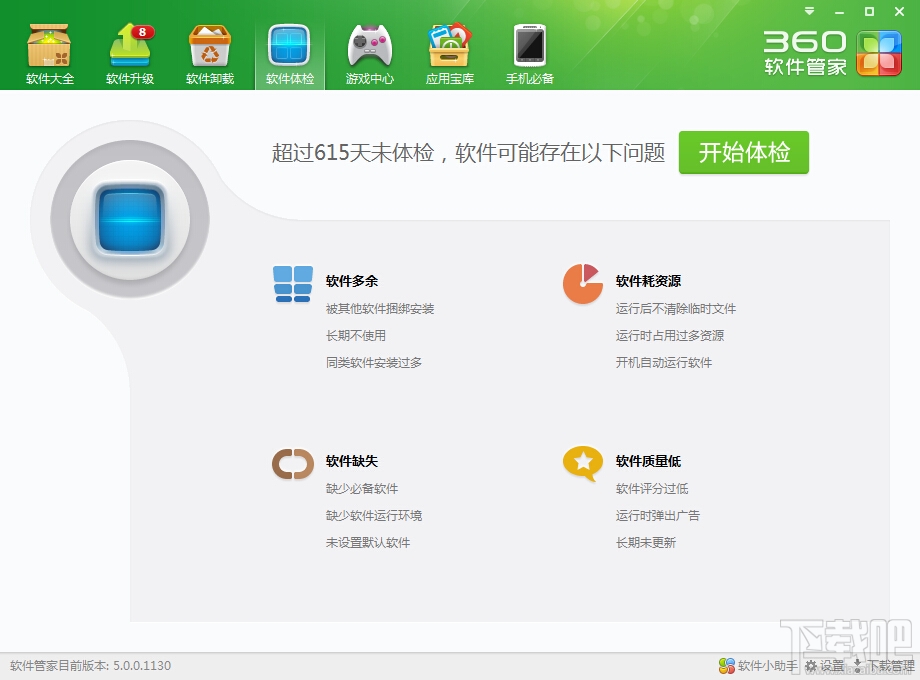Click 运行后不清除临时文件 text

point(675,309)
